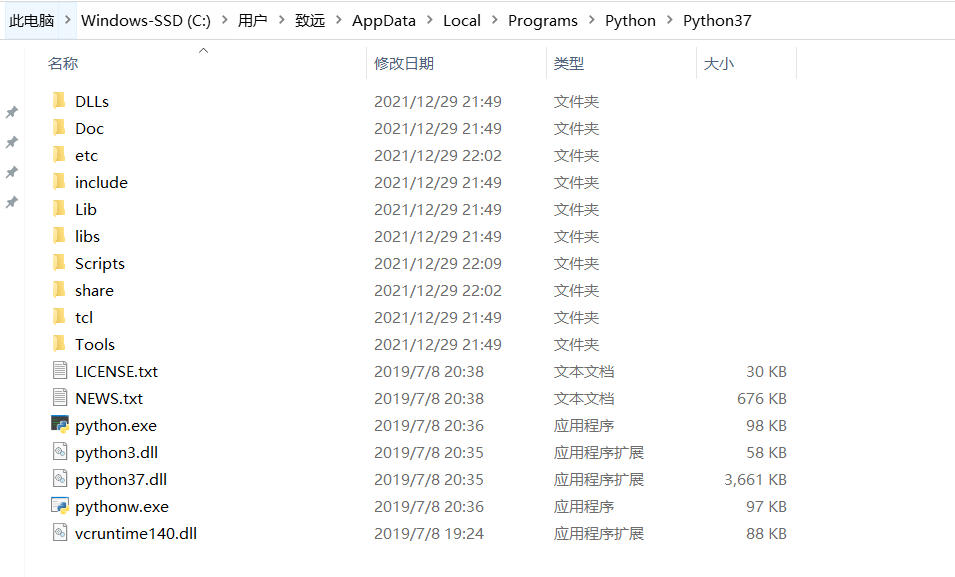The image size is (955, 577).
Task: Expand the chevron after 用户 breadcrumb
Action: click(x=281, y=20)
